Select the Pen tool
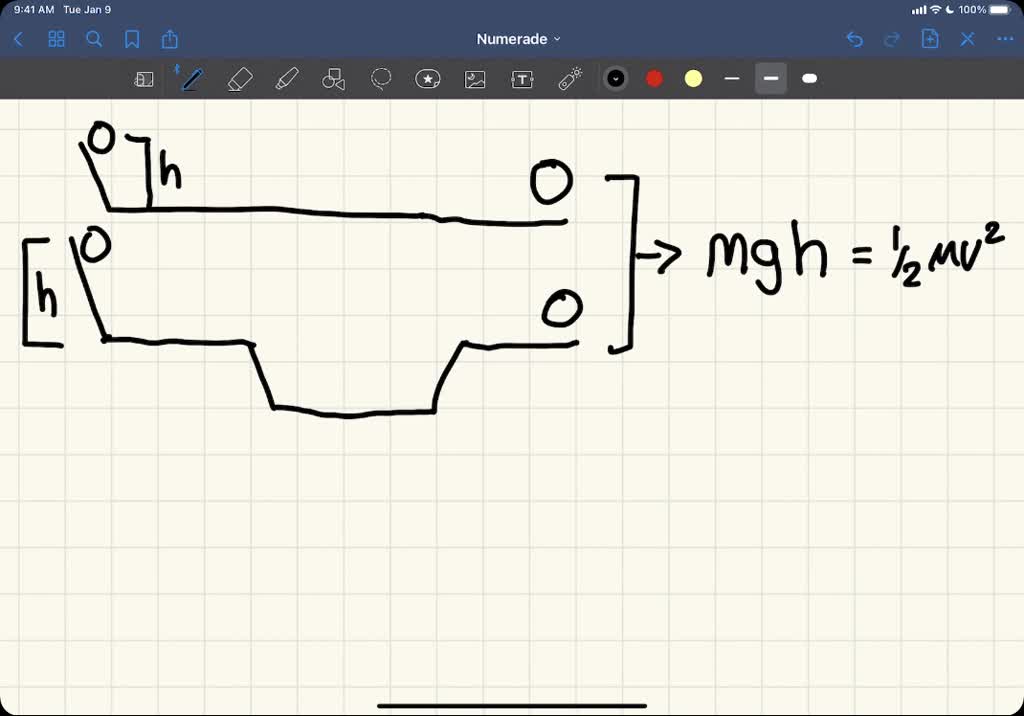The width and height of the screenshot is (1024, 716). [x=191, y=79]
